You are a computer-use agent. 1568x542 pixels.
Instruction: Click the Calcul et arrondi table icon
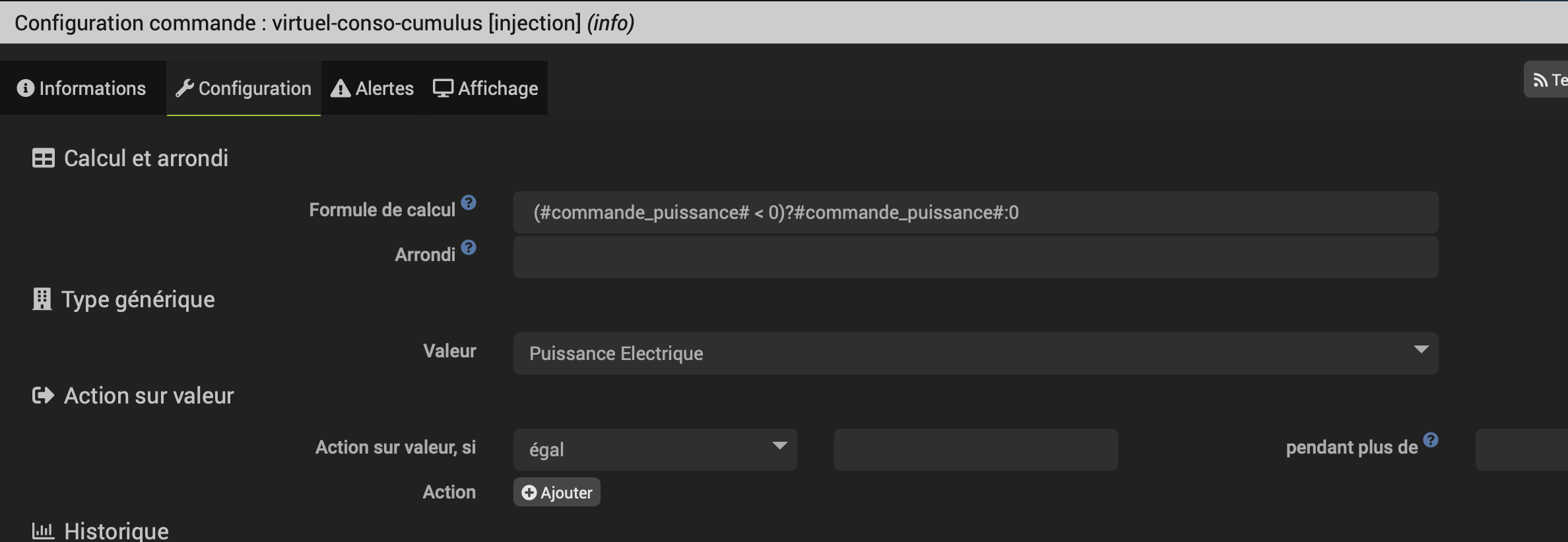(x=44, y=158)
